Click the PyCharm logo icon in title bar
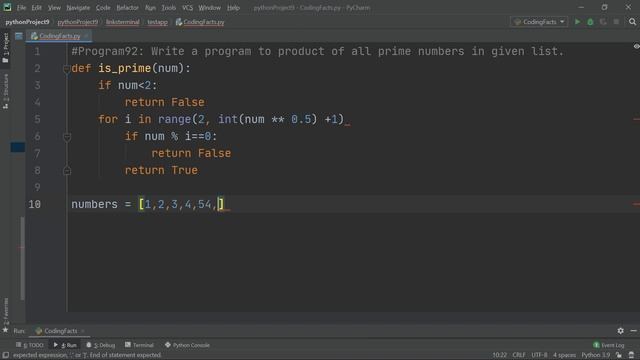The height and width of the screenshot is (360, 640). [x=7, y=7]
